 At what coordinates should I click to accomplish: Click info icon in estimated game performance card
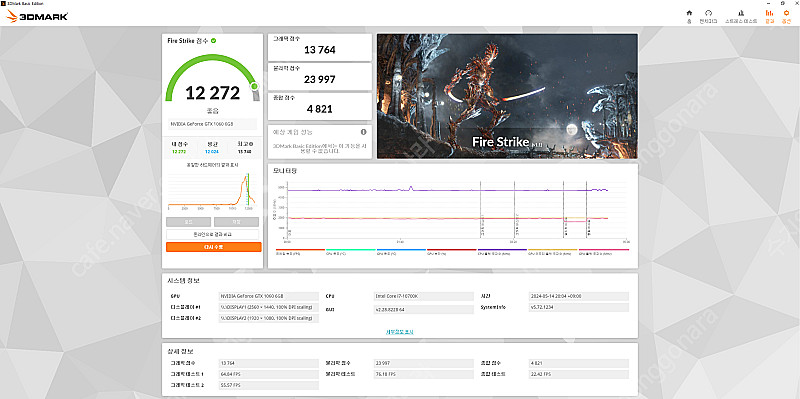(364, 132)
